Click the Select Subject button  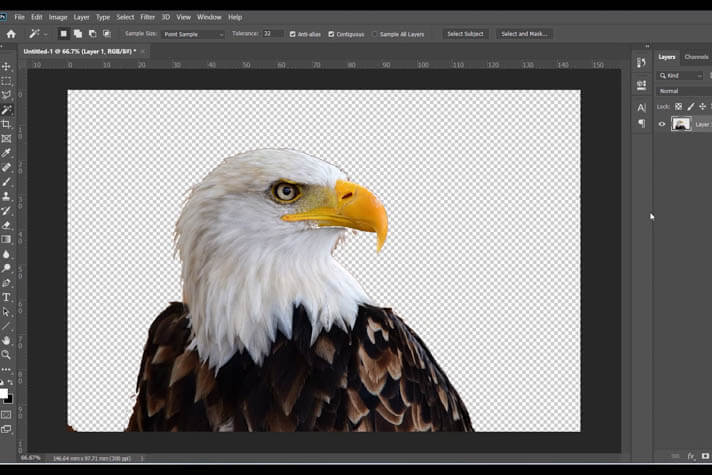click(x=465, y=34)
